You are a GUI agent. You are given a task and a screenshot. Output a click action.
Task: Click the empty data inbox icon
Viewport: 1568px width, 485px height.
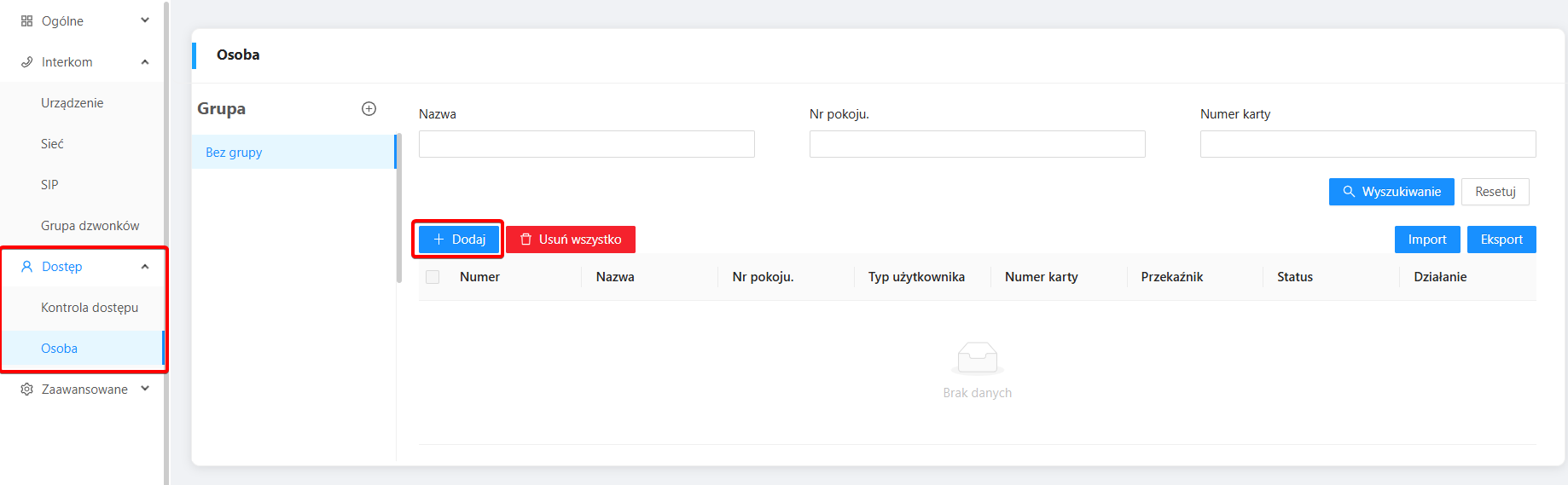click(977, 358)
